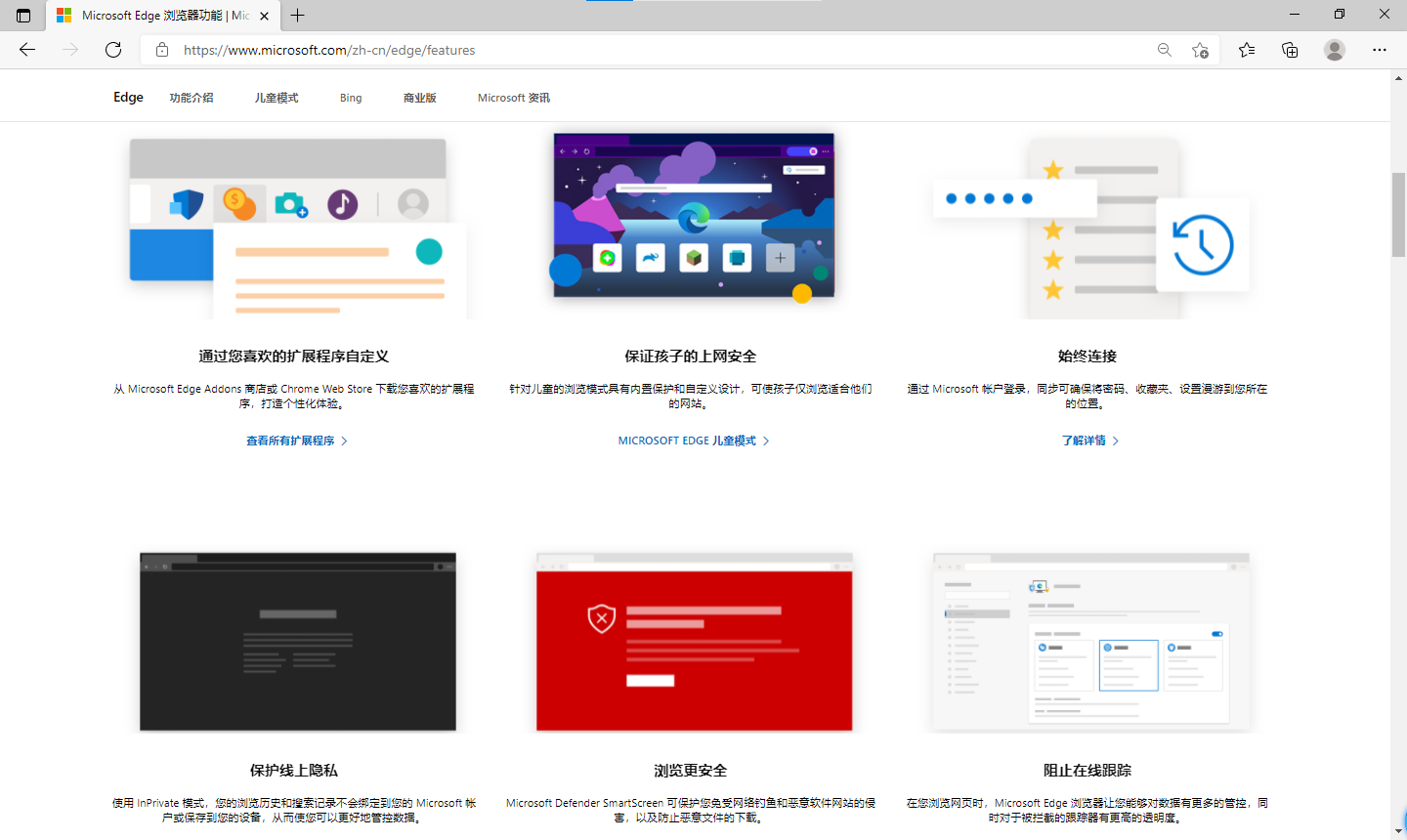Click the 通过您喜欢的扩展程序自定义 heading
The height and width of the screenshot is (840, 1407).
294,357
